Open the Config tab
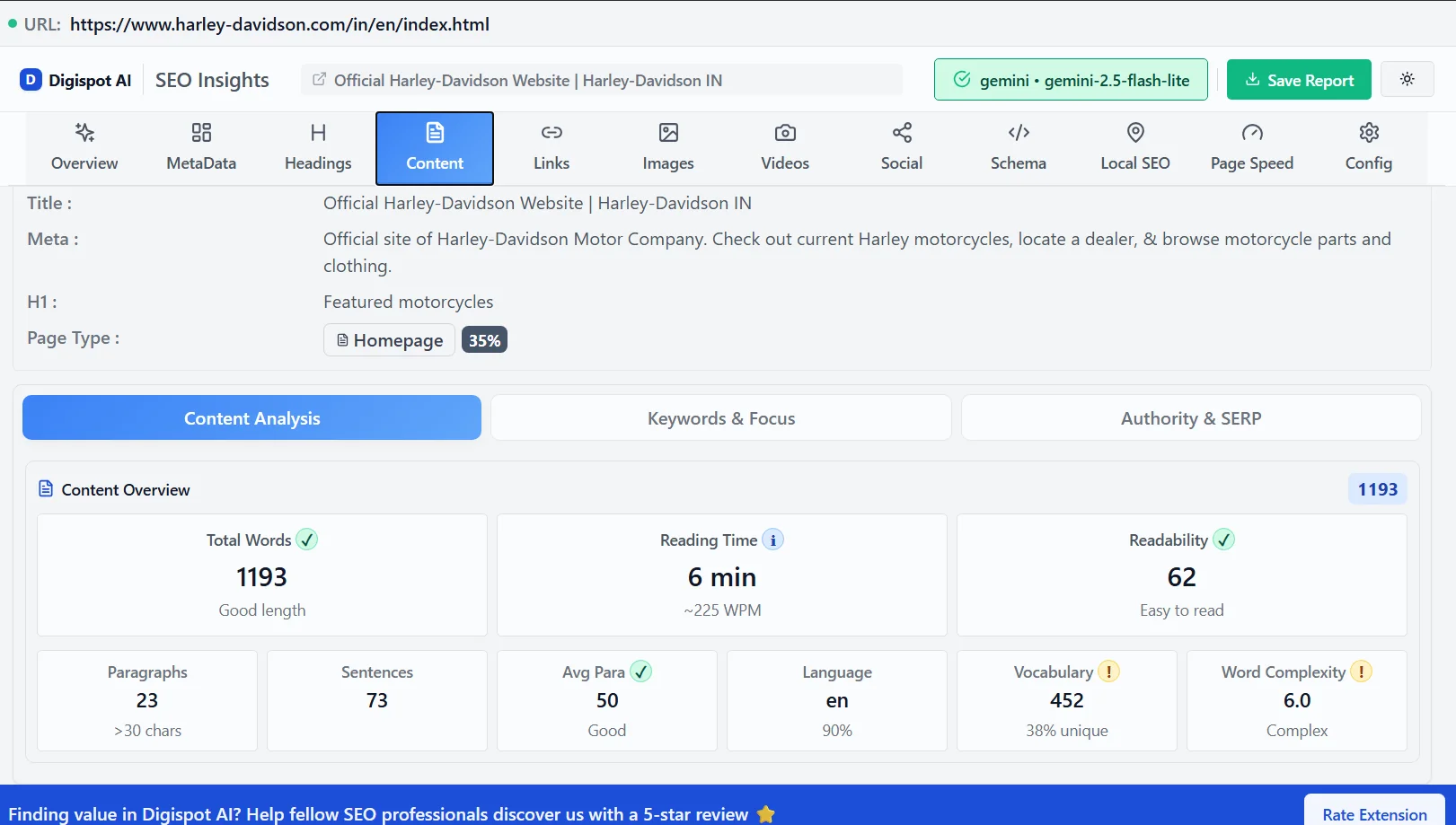 [1369, 148]
